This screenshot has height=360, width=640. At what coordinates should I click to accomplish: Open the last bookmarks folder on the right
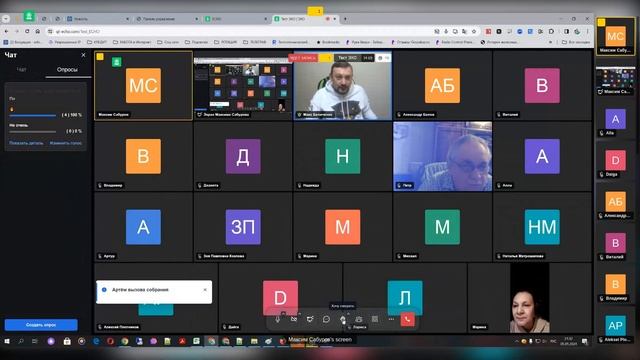[x=576, y=42]
